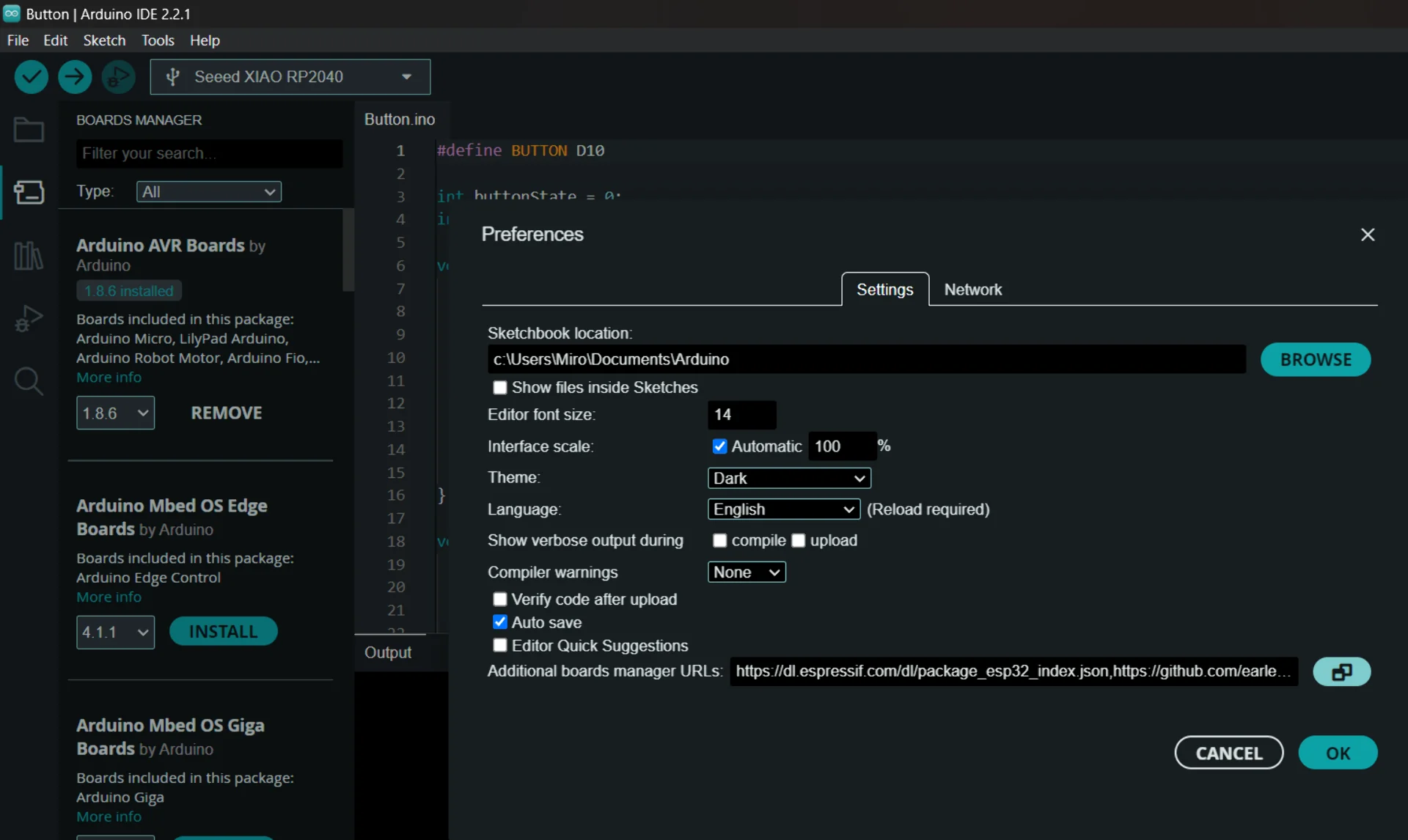Open the Sketchbook folder sidebar icon
1408x840 pixels.
29,130
